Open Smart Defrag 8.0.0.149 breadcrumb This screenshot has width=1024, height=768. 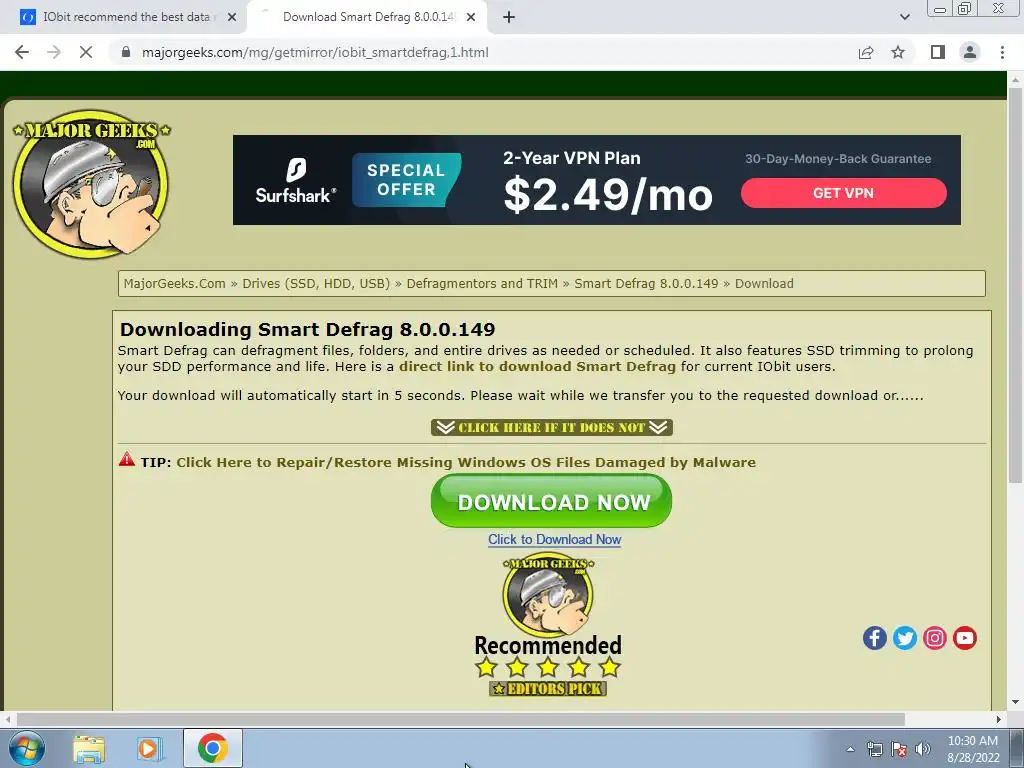(646, 283)
